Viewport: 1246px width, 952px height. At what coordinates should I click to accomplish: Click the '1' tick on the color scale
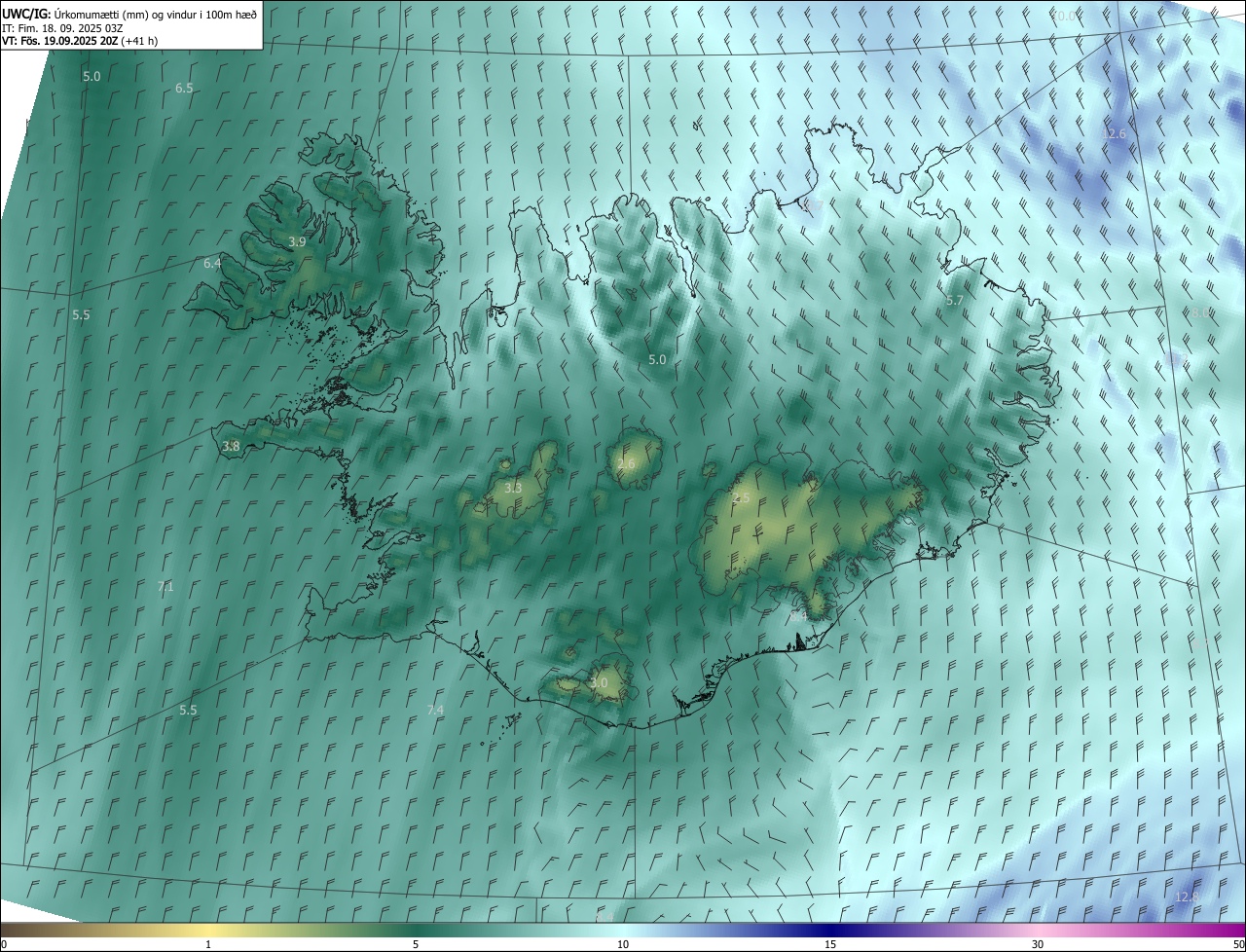(x=208, y=945)
